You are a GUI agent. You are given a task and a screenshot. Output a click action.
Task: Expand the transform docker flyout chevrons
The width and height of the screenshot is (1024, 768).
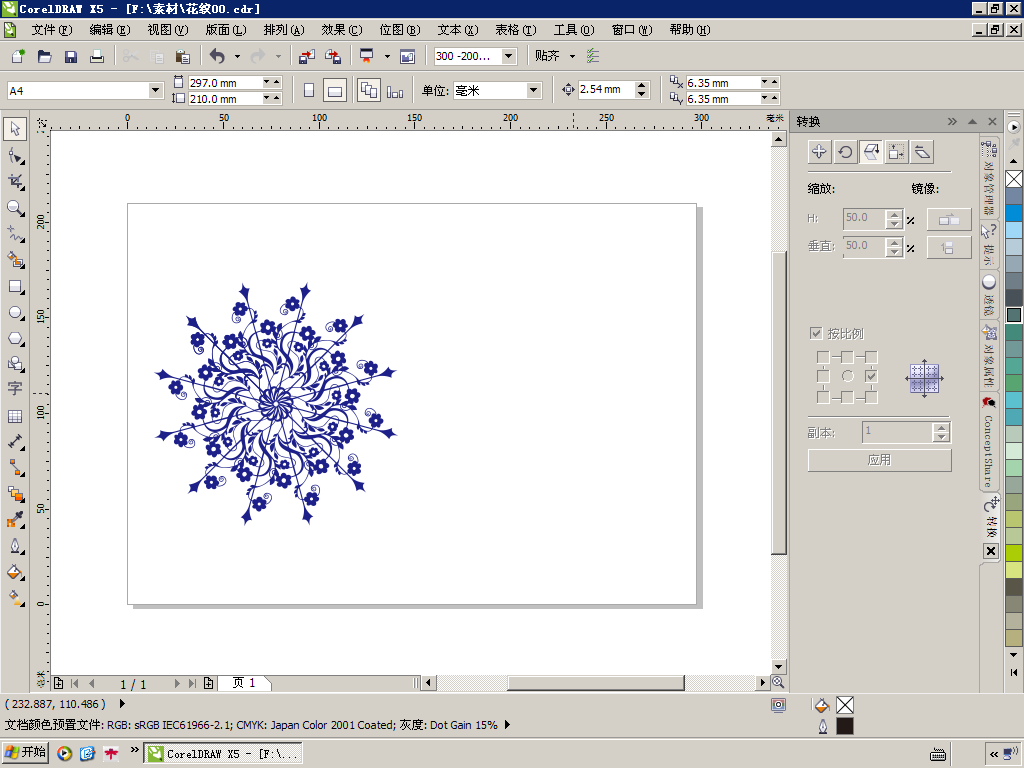(952, 121)
